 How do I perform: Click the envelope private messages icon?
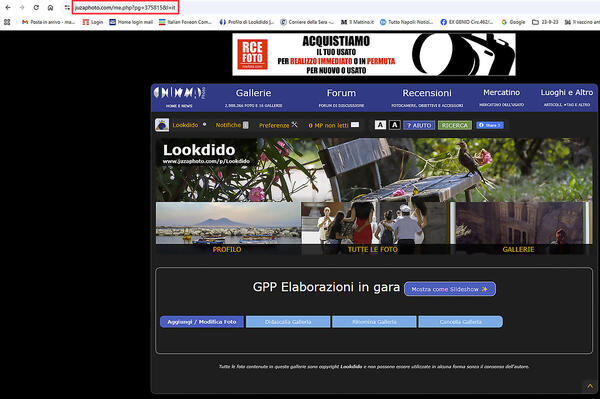[355, 125]
